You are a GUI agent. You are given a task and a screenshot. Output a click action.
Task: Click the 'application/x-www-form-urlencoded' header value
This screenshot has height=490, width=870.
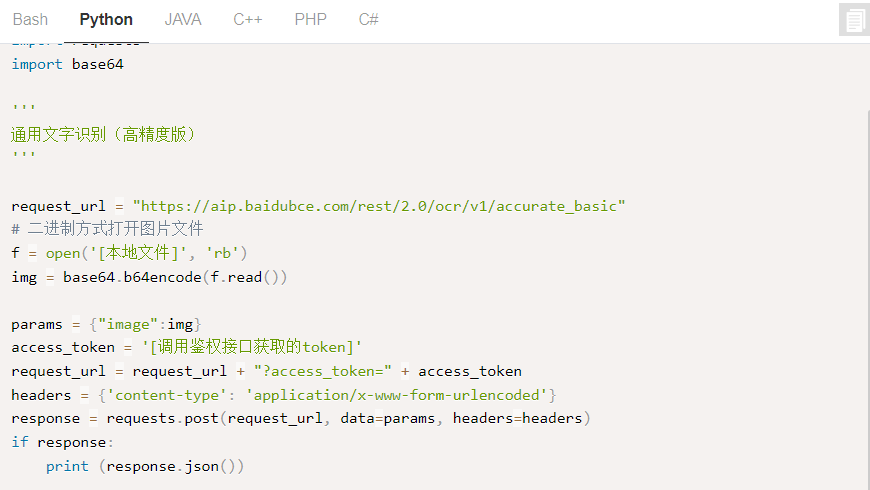coord(396,395)
